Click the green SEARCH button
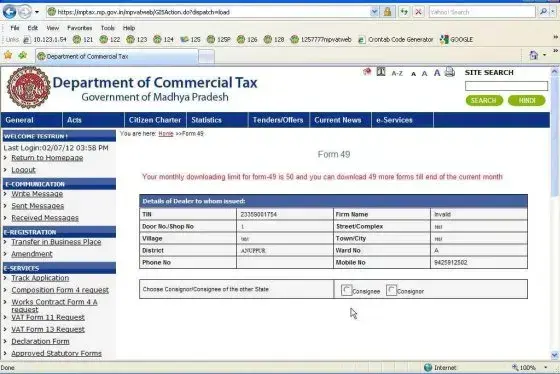This screenshot has height=374, width=560. tap(484, 100)
